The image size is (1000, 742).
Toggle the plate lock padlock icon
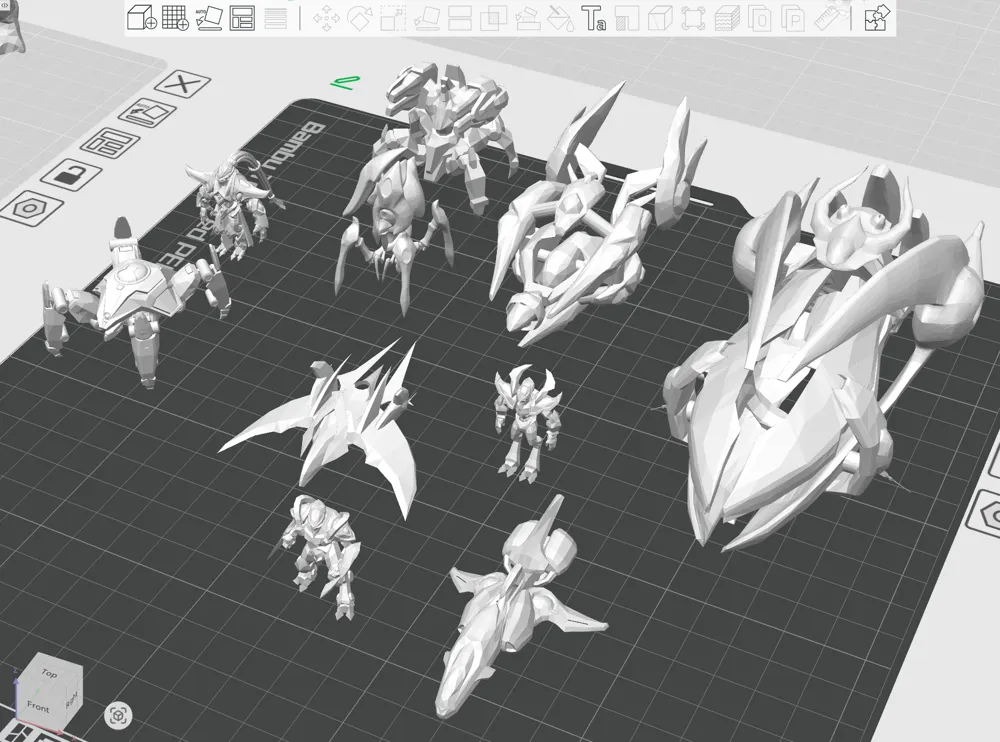(x=71, y=174)
